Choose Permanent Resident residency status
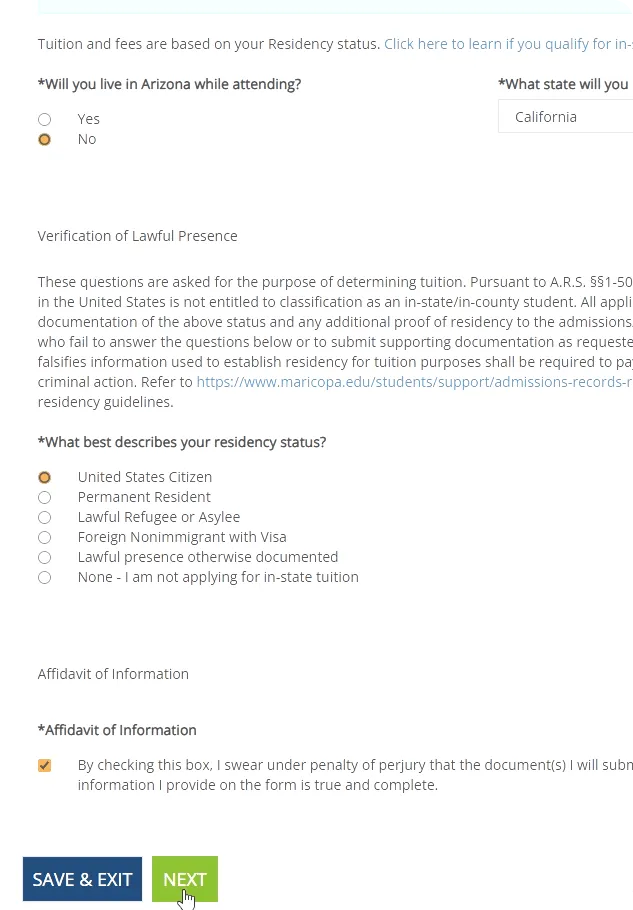 (x=45, y=497)
